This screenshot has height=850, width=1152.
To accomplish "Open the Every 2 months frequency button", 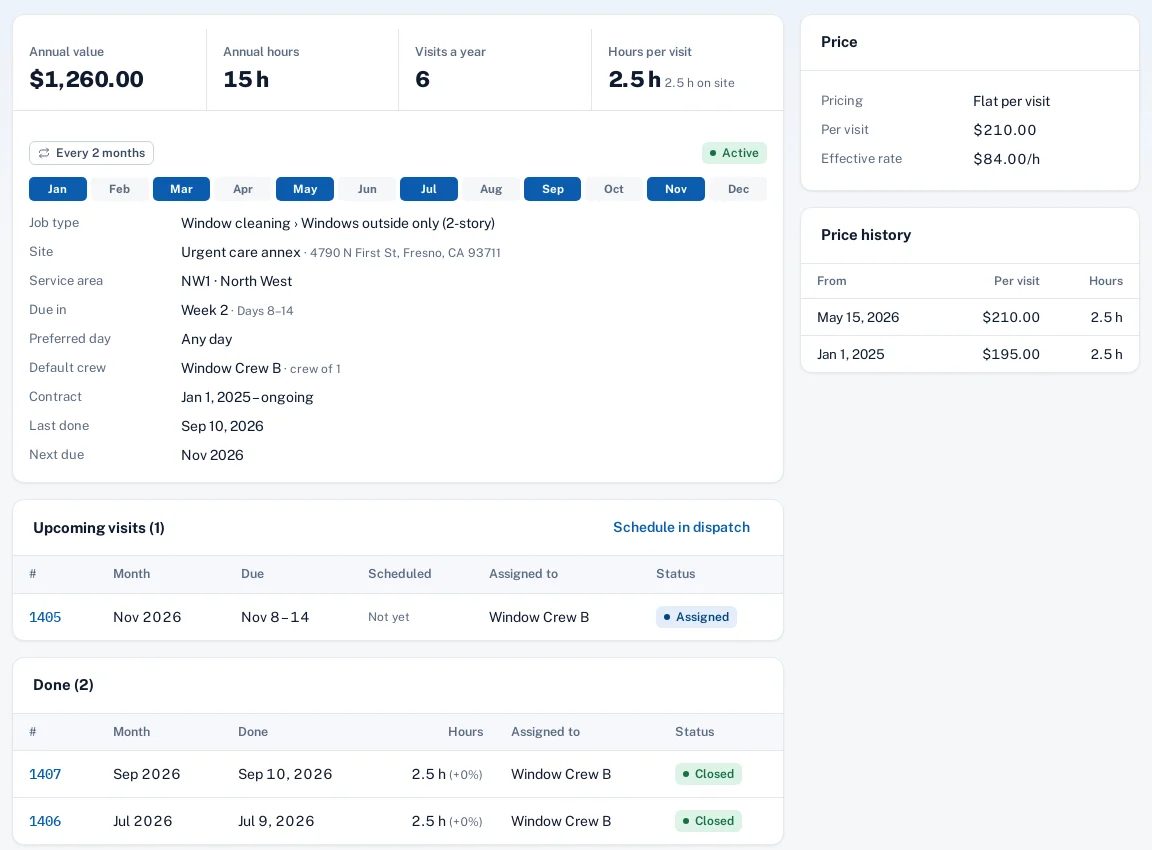I will coord(91,153).
